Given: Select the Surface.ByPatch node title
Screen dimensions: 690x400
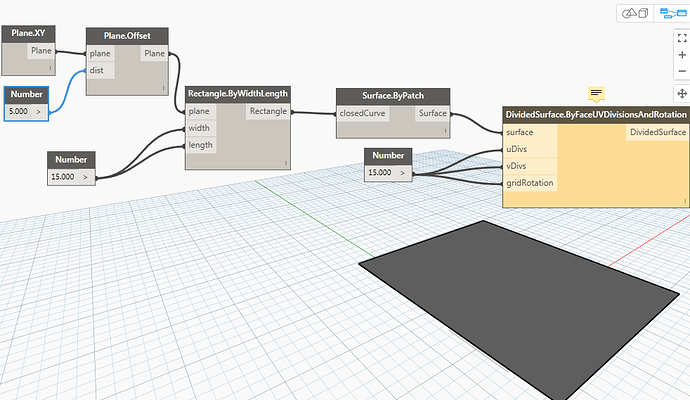Looking at the screenshot, I should pyautogui.click(x=392, y=96).
